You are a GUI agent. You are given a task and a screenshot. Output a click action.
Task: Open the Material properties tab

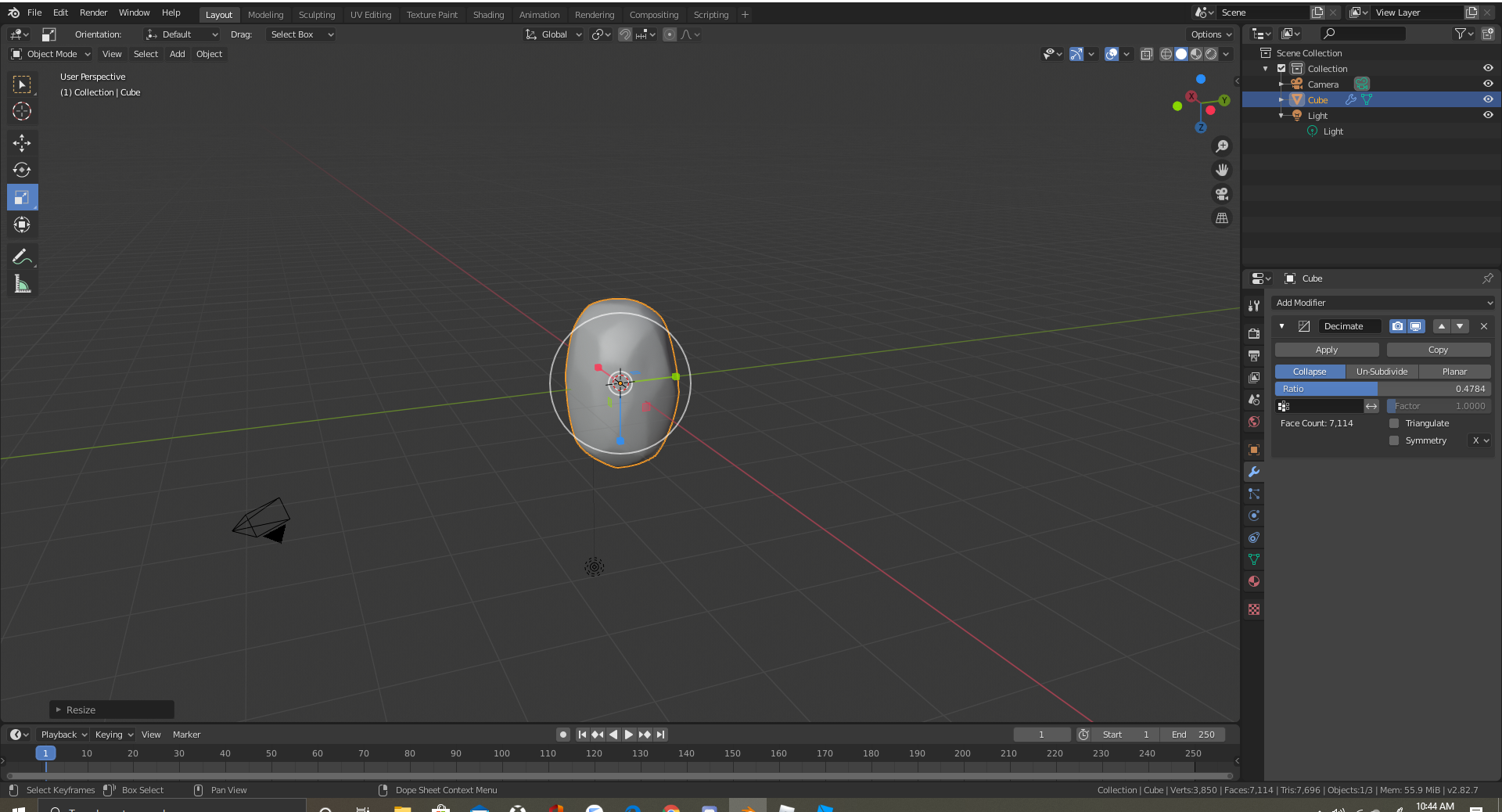[x=1254, y=581]
